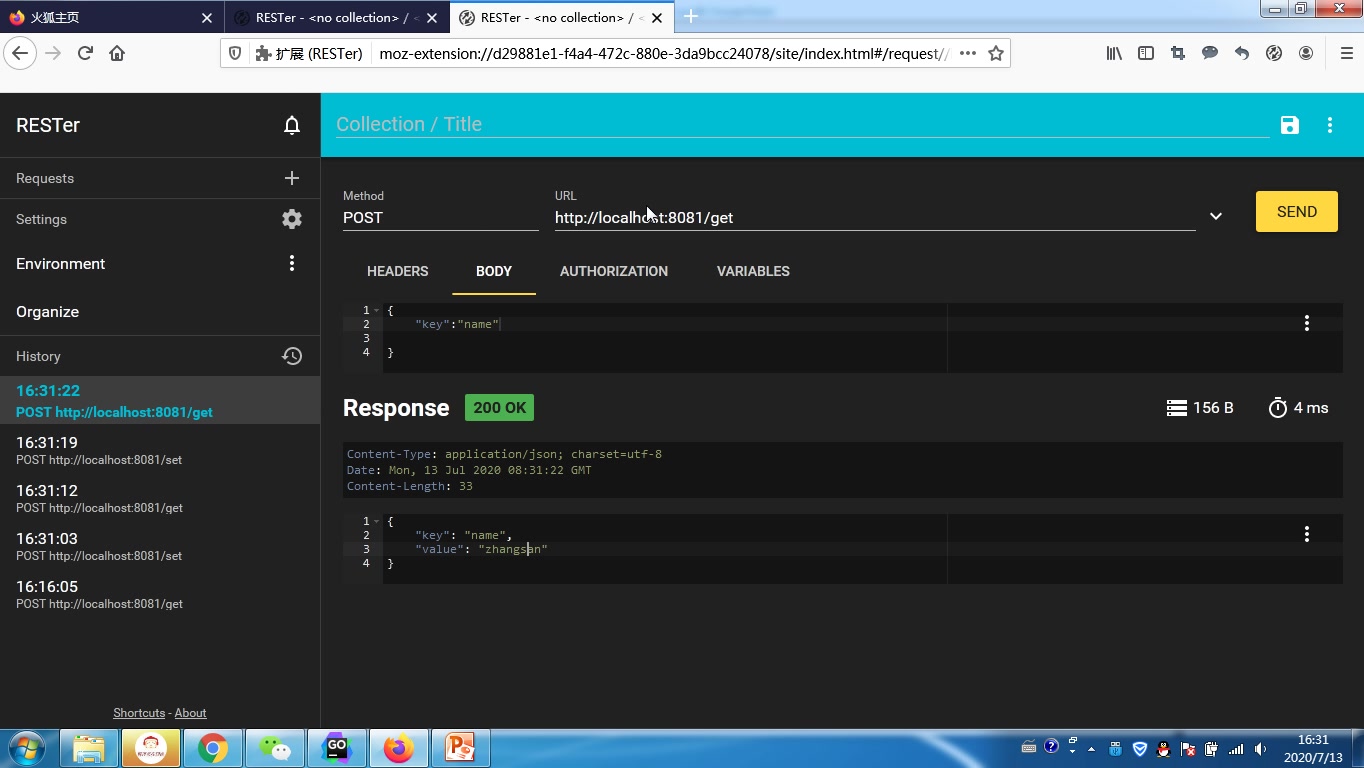Open history entry 16:16:05 POST /get
1364x768 pixels.
coord(160,594)
